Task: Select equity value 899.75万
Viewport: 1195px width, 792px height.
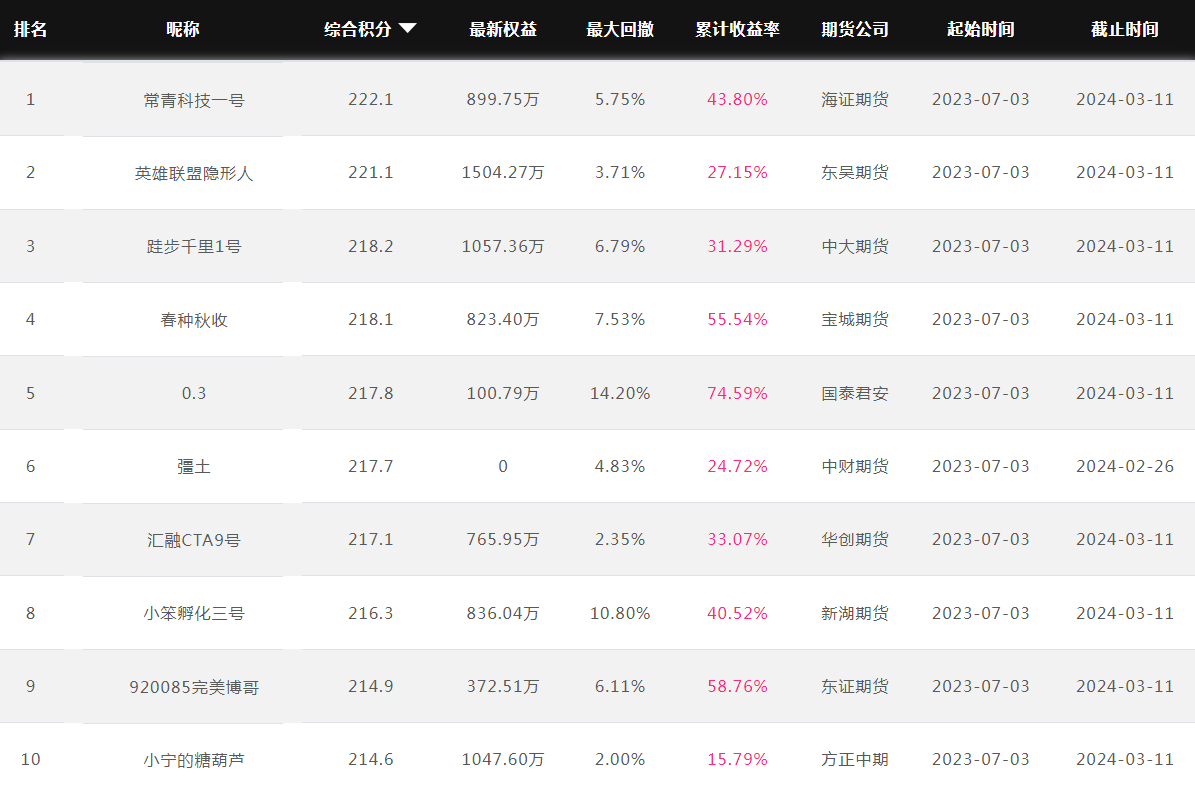Action: 503,99
